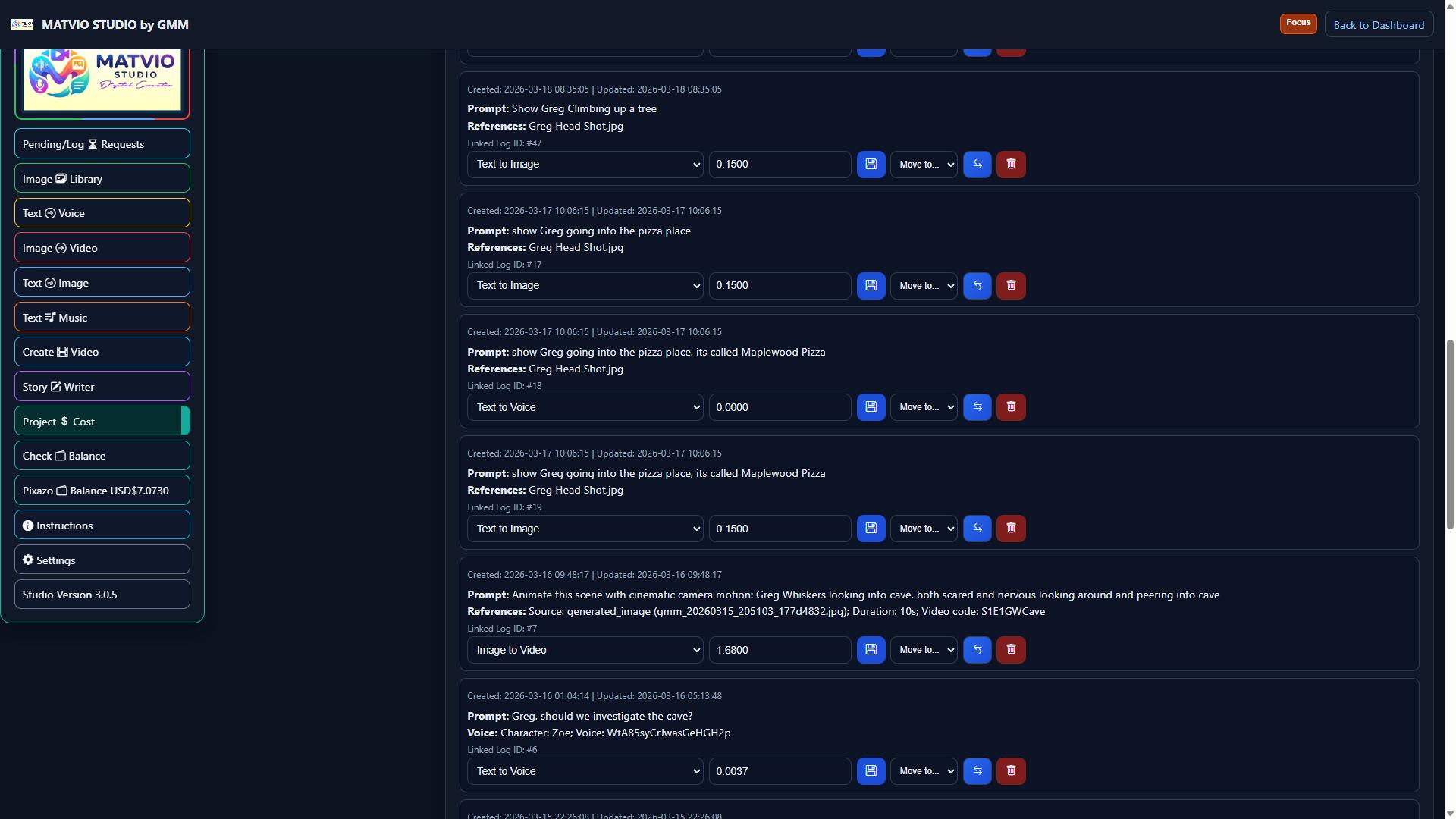
Task: Click Studio Version 3.0.5 item
Action: (102, 595)
